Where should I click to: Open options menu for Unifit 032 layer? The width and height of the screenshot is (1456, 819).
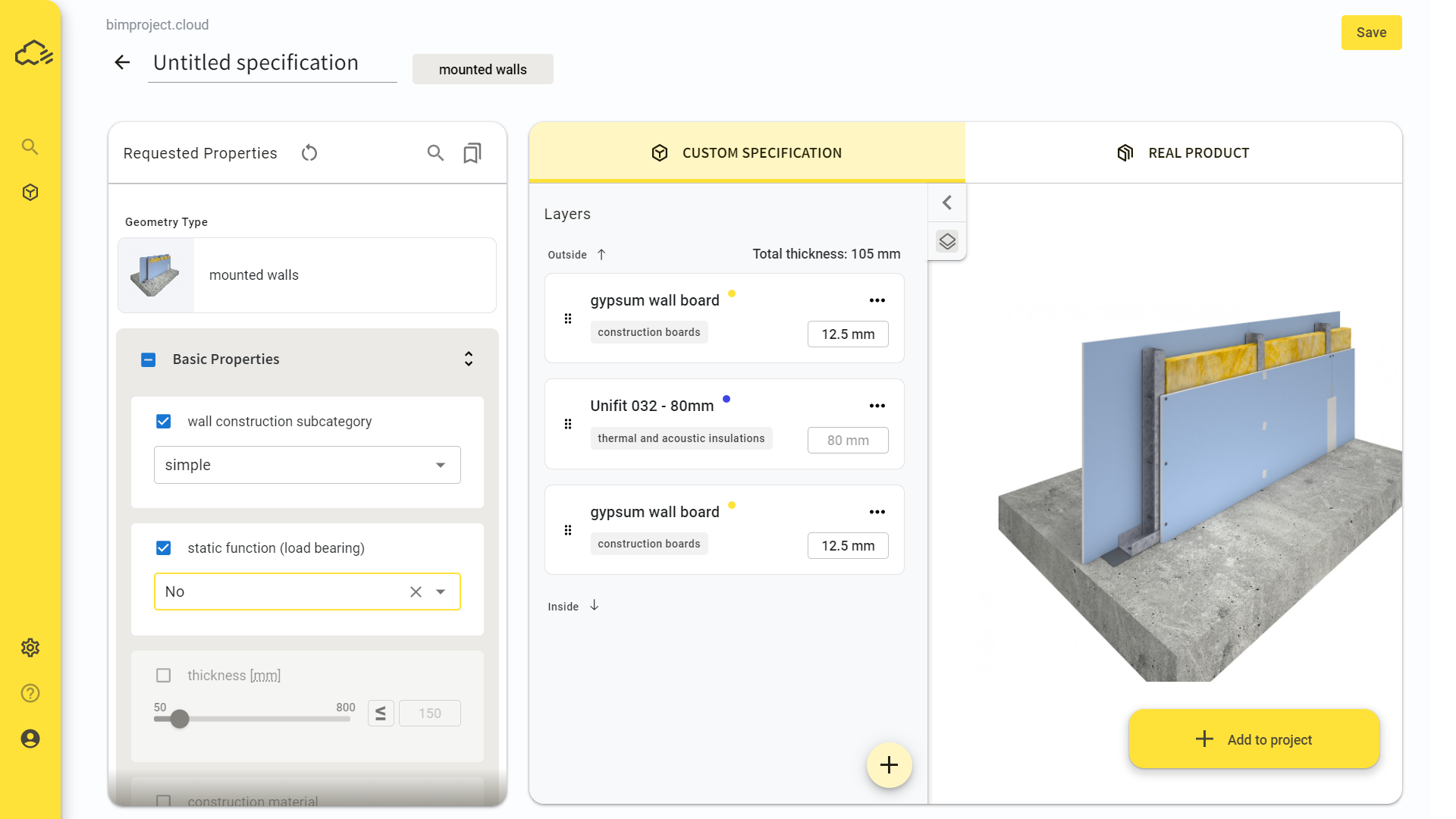tap(877, 406)
